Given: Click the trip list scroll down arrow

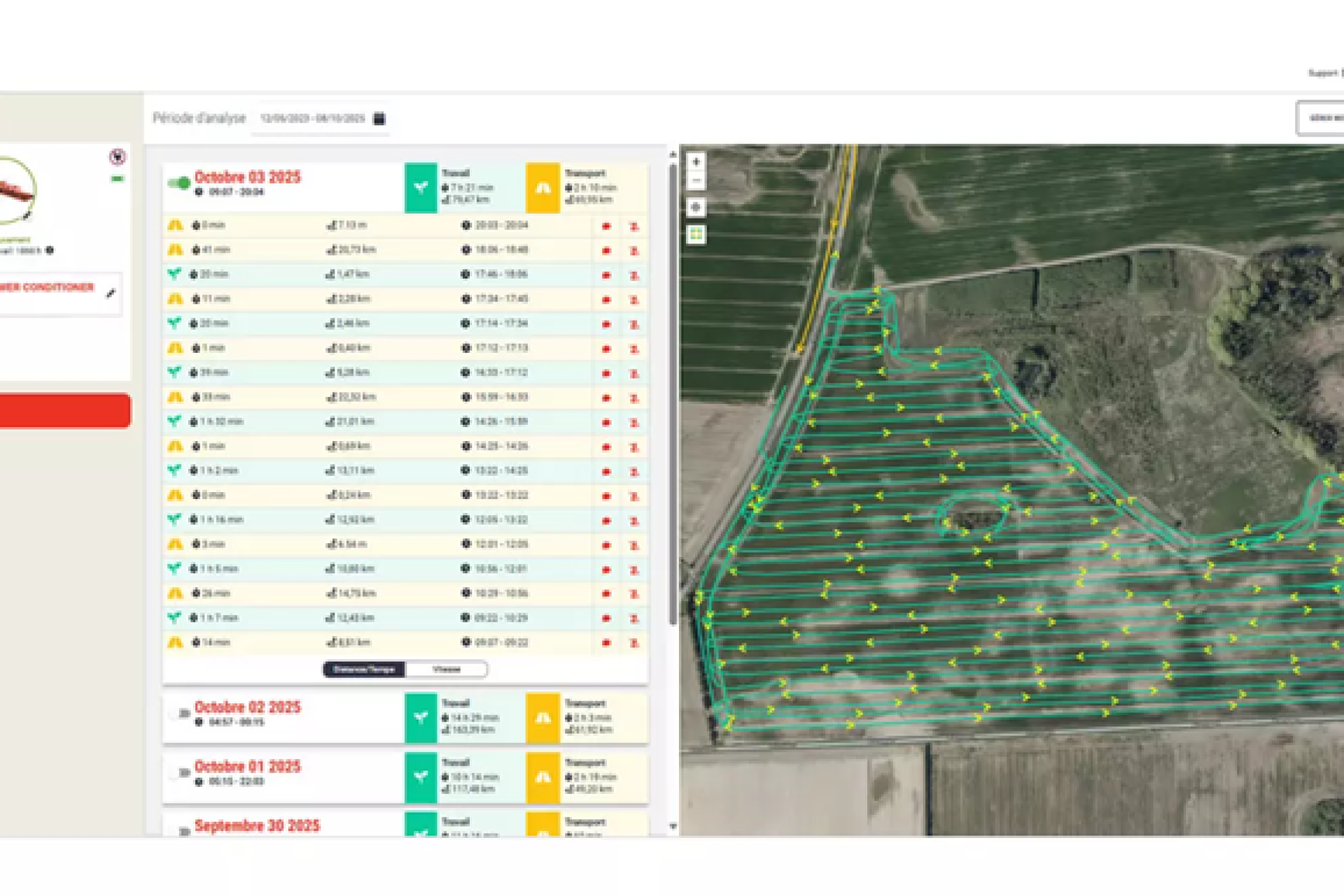Looking at the screenshot, I should (x=673, y=827).
